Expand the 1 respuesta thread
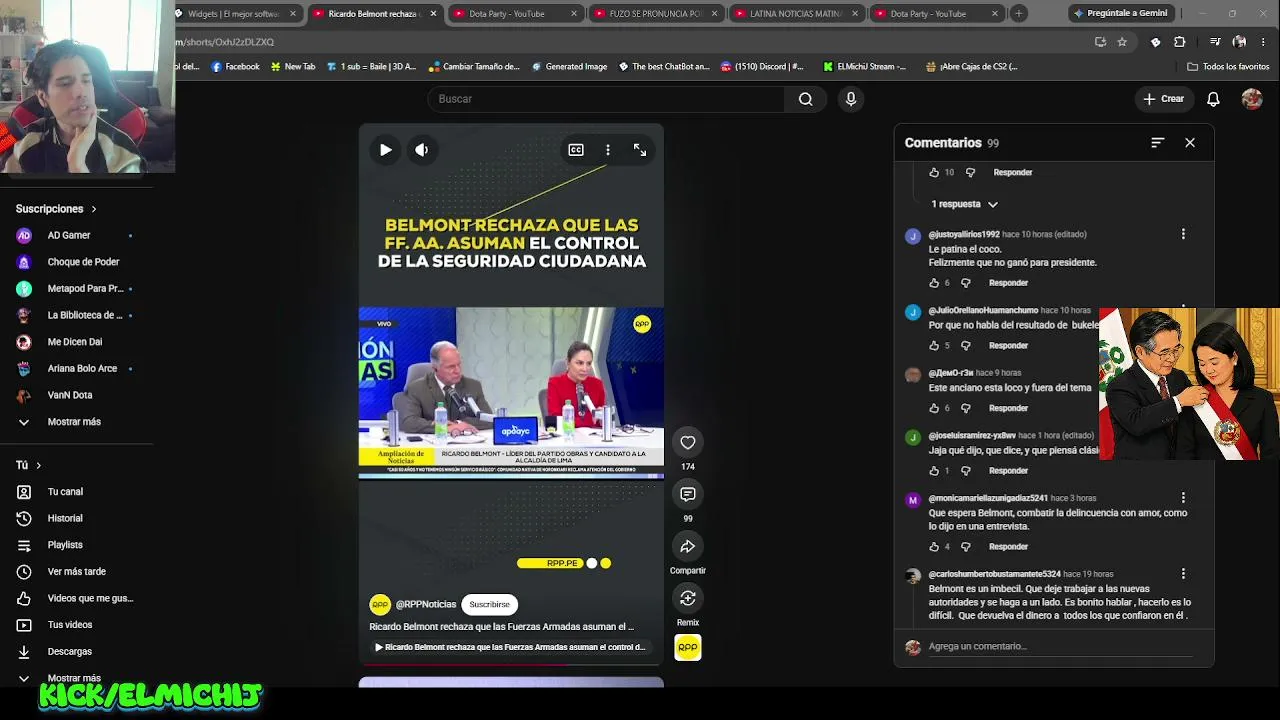 [964, 204]
